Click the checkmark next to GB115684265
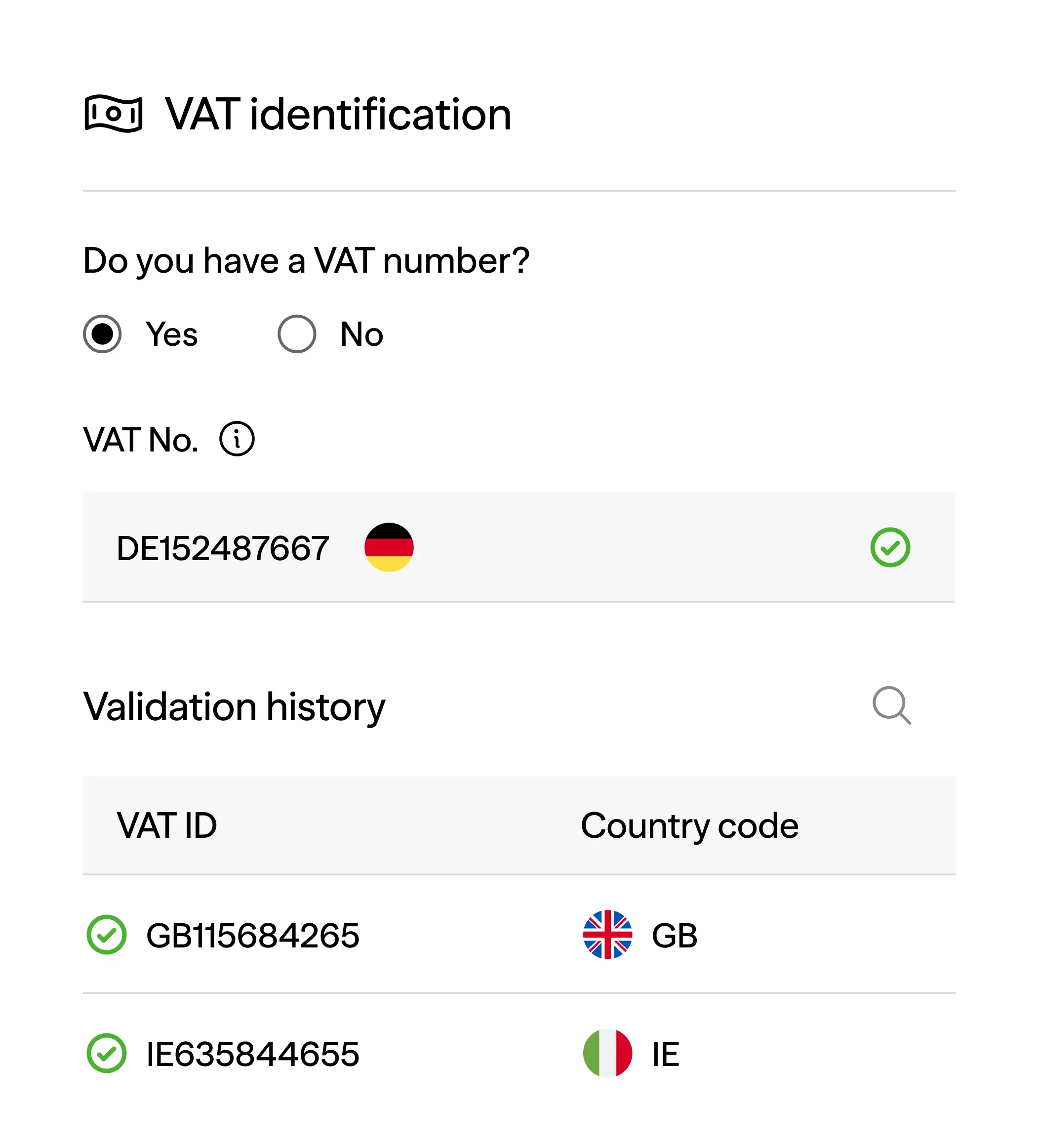The width and height of the screenshot is (1039, 1148). [x=107, y=935]
